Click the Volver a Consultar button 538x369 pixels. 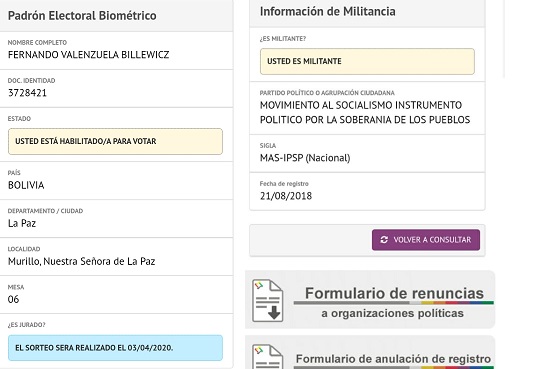tap(426, 240)
